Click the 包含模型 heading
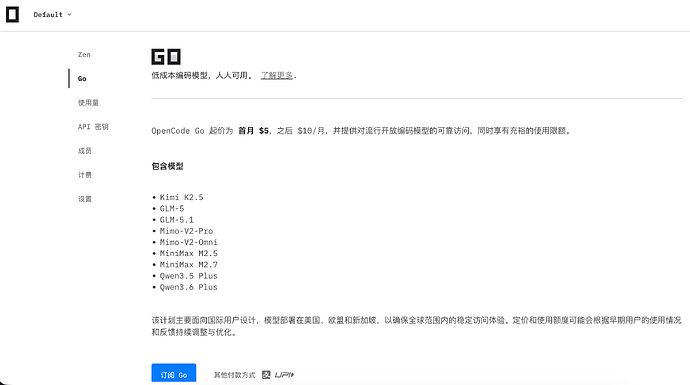 (x=167, y=166)
